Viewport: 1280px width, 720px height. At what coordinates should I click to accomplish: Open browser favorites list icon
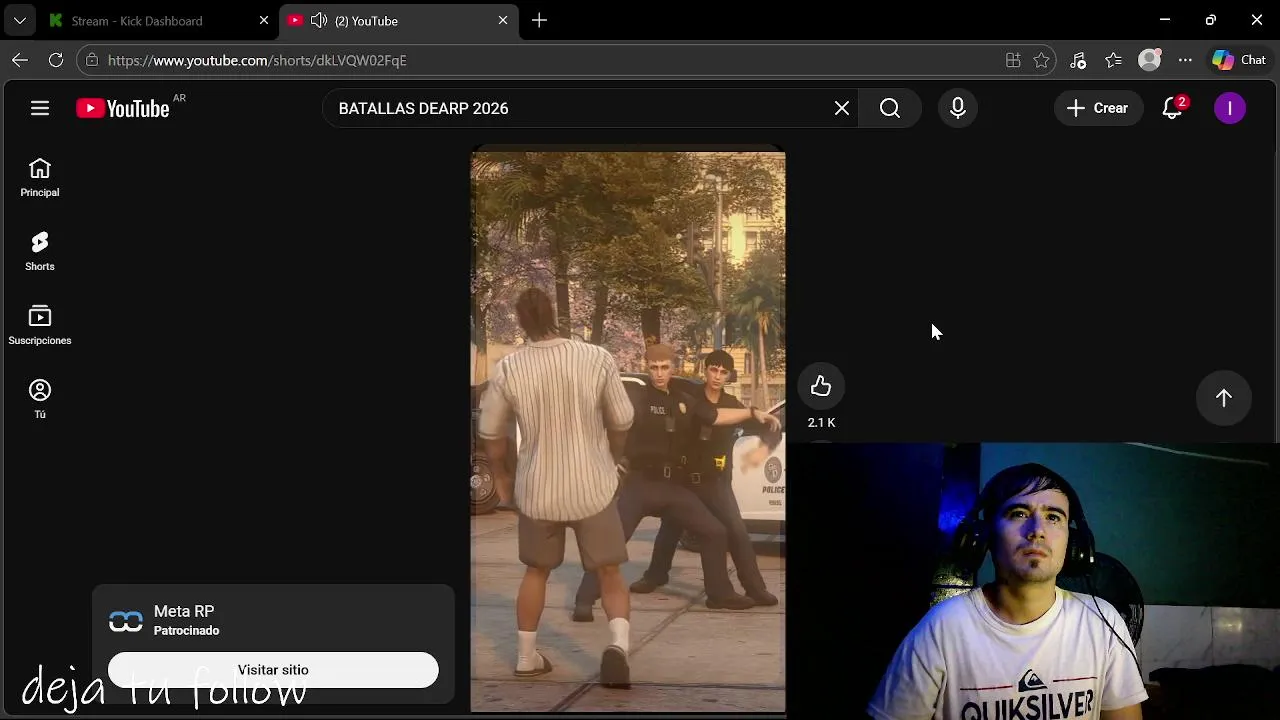(x=1114, y=60)
